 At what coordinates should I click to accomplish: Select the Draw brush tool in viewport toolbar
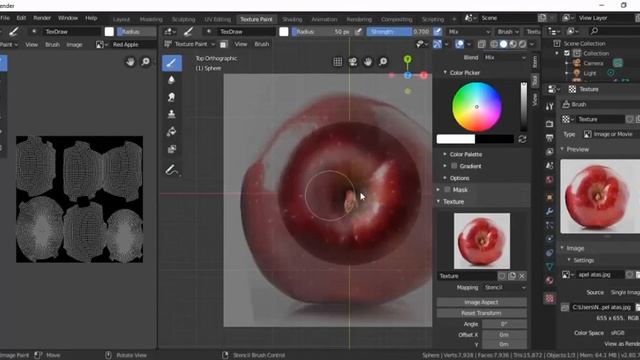point(172,63)
